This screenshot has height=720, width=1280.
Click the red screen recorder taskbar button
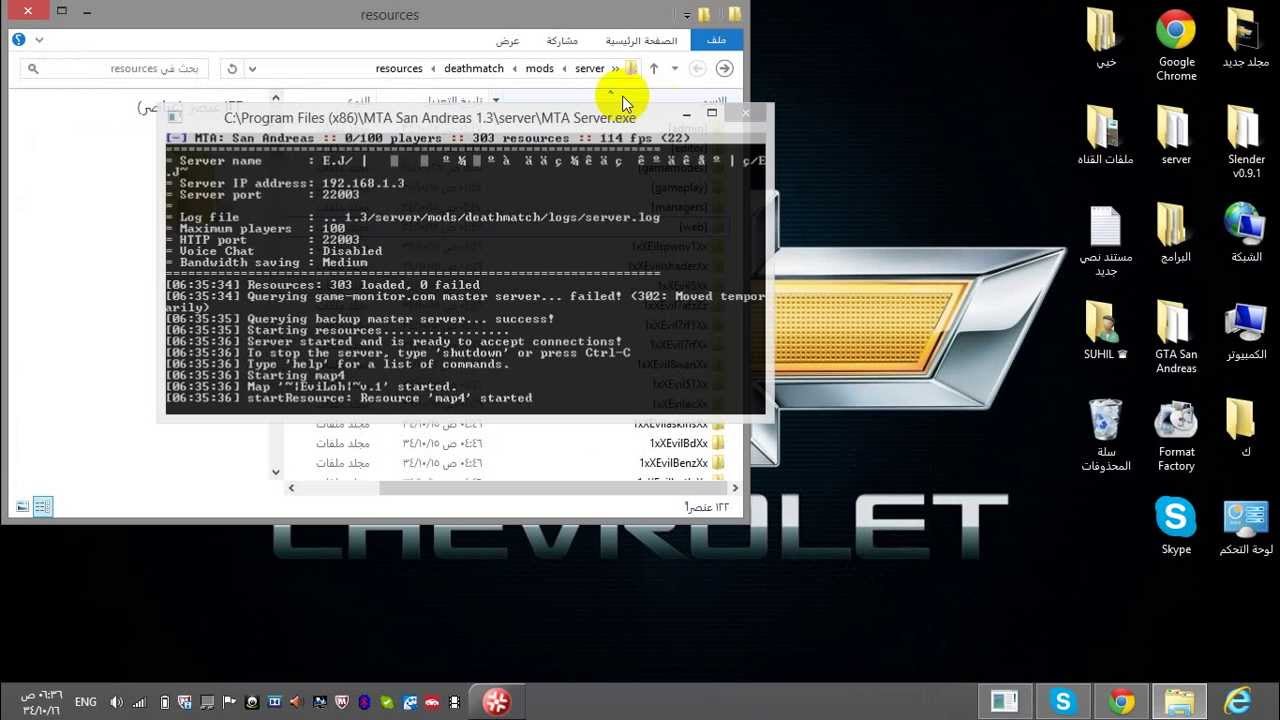tap(497, 702)
